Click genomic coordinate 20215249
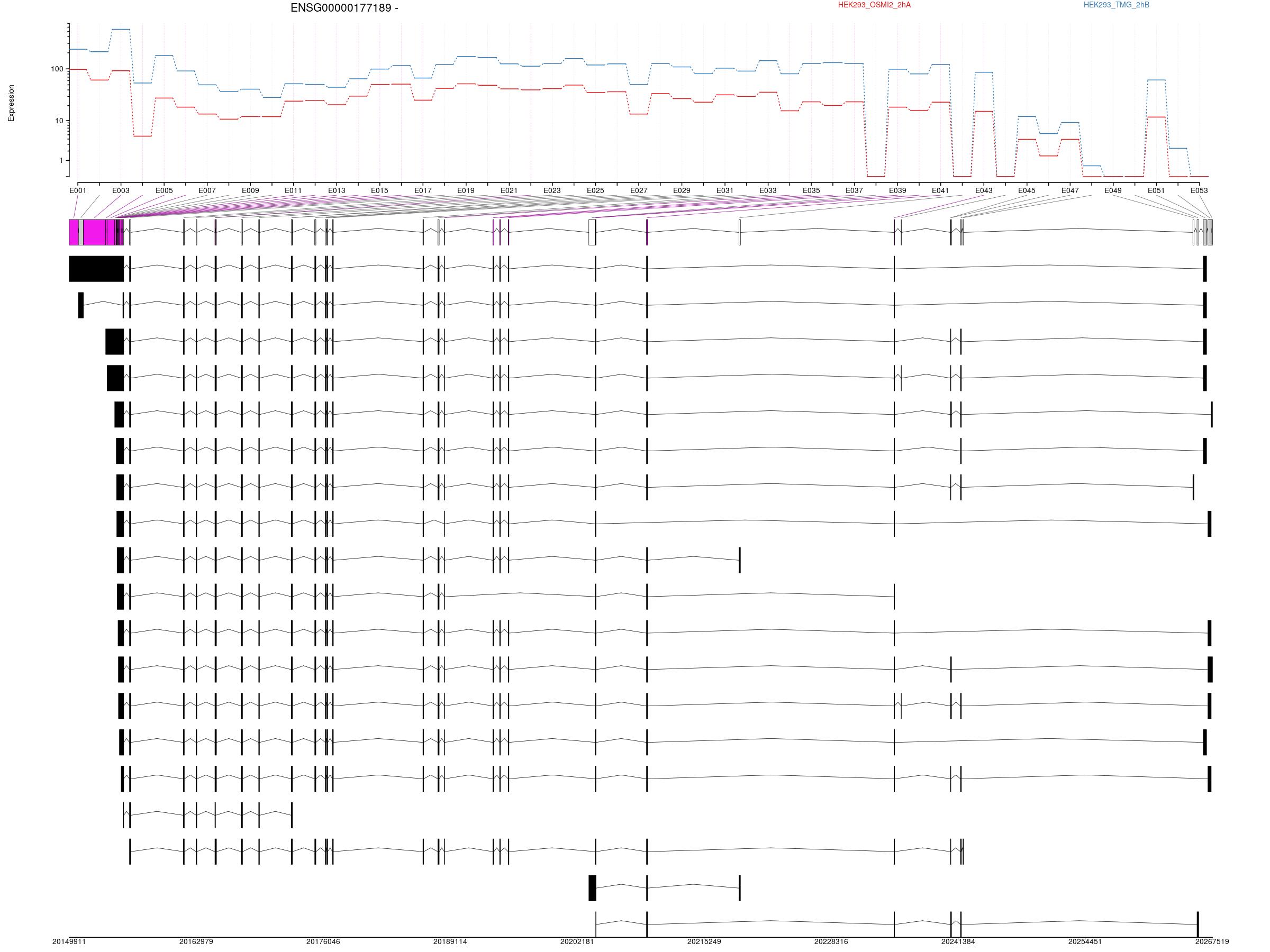1270x952 pixels. [x=704, y=941]
